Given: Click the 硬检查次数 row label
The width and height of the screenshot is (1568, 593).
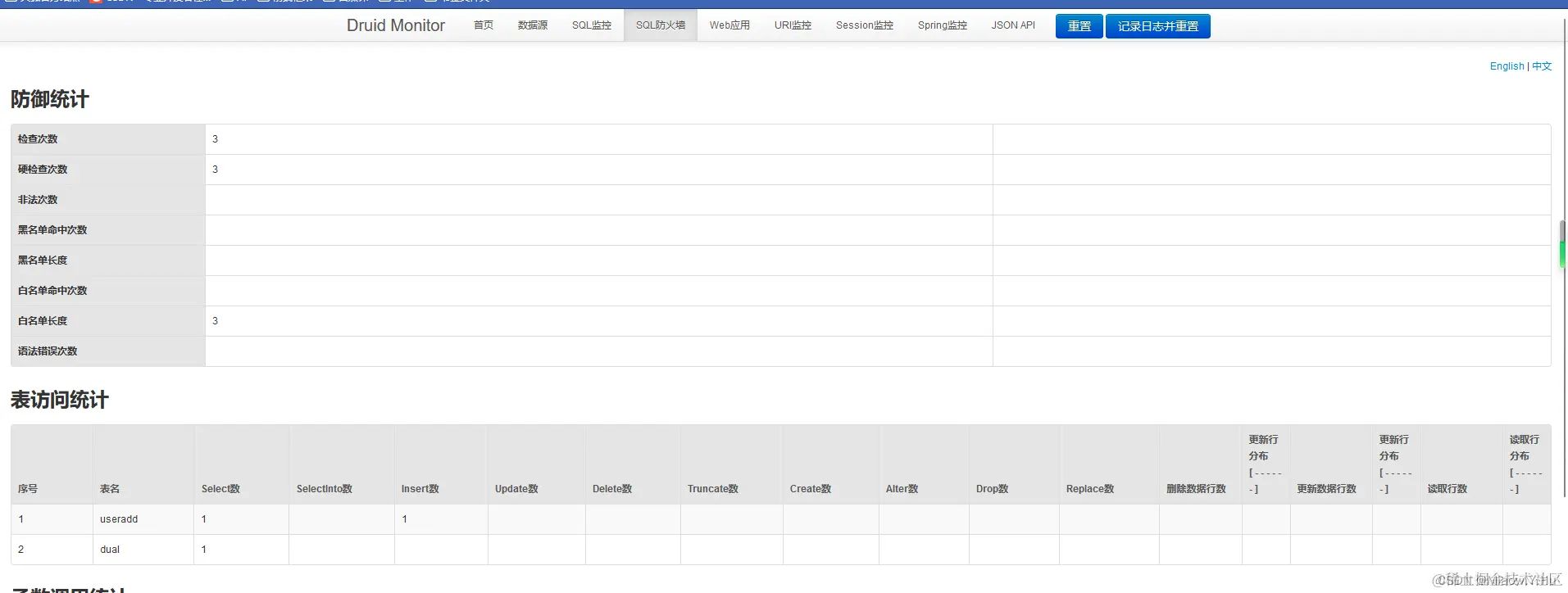Looking at the screenshot, I should tap(43, 170).
